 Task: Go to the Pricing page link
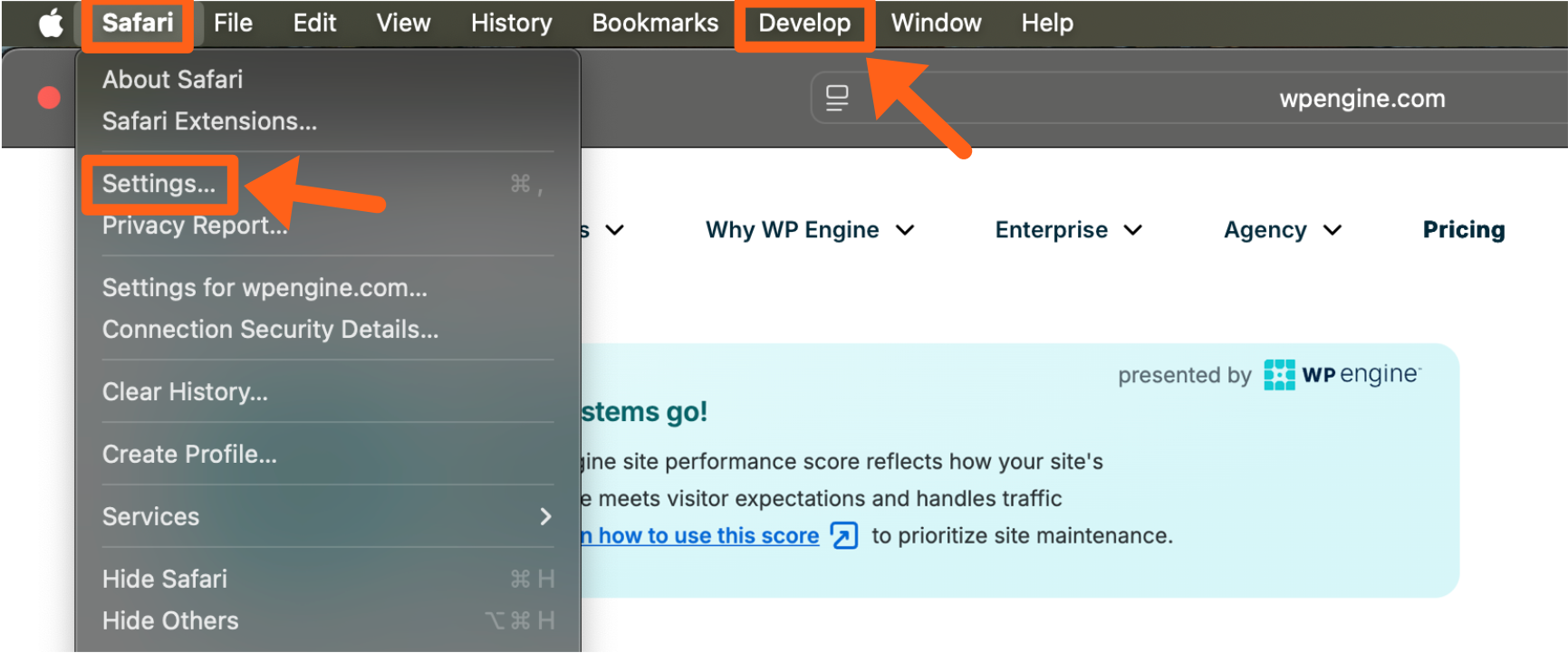pyautogui.click(x=1463, y=230)
